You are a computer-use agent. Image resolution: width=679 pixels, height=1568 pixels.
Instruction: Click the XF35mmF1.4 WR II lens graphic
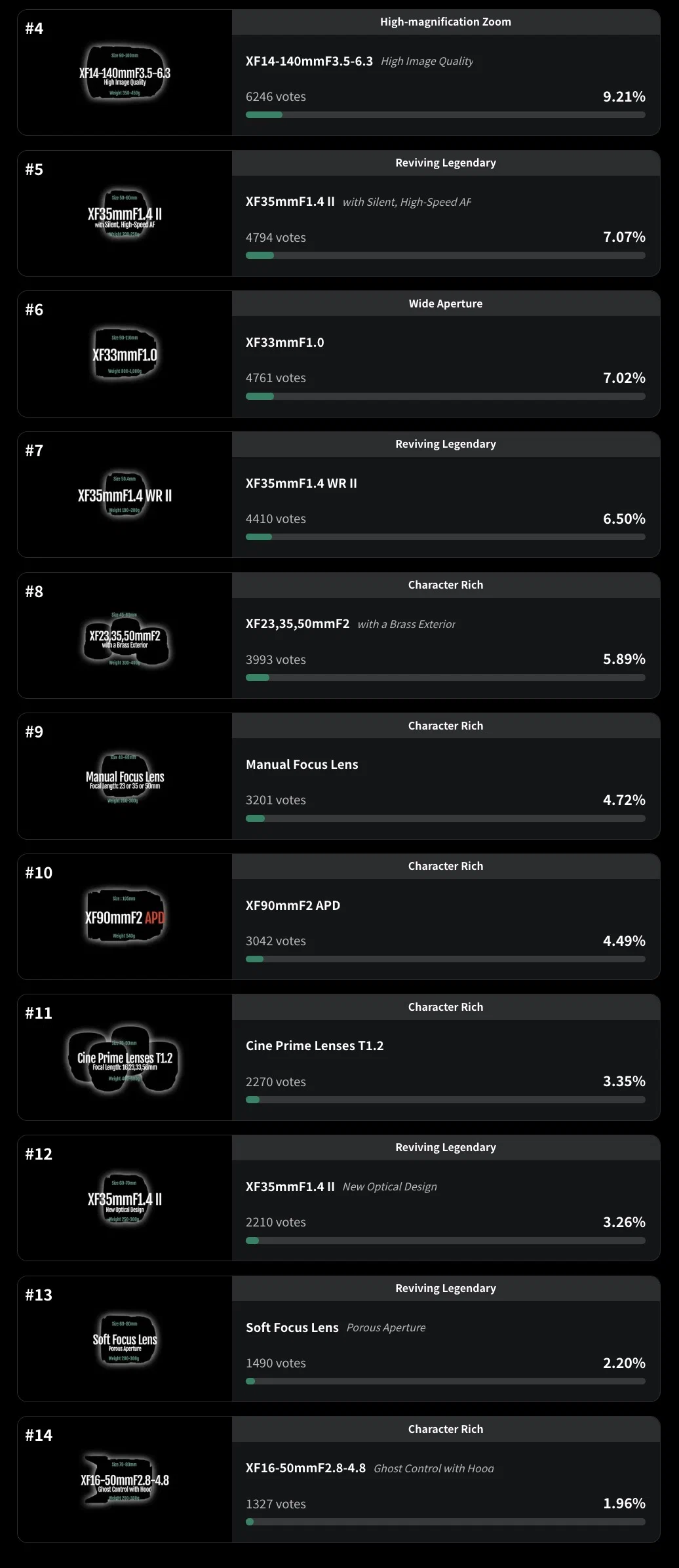(125, 495)
